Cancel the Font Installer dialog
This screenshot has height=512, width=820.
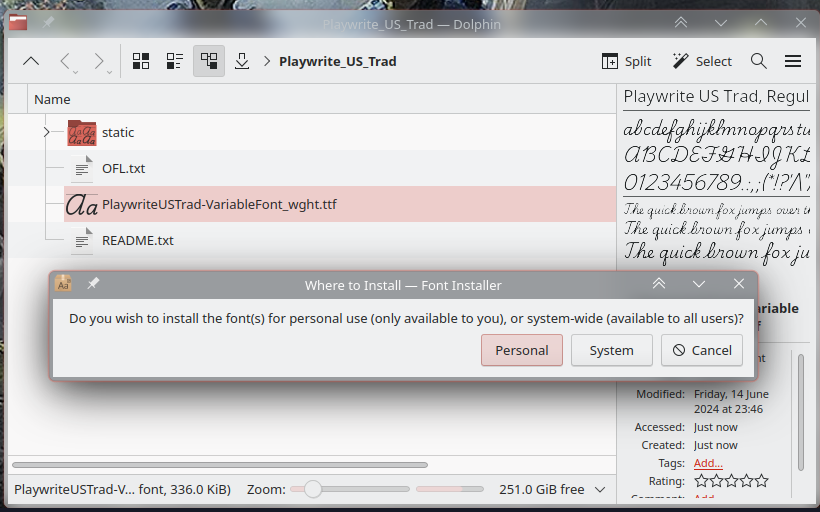pos(702,350)
